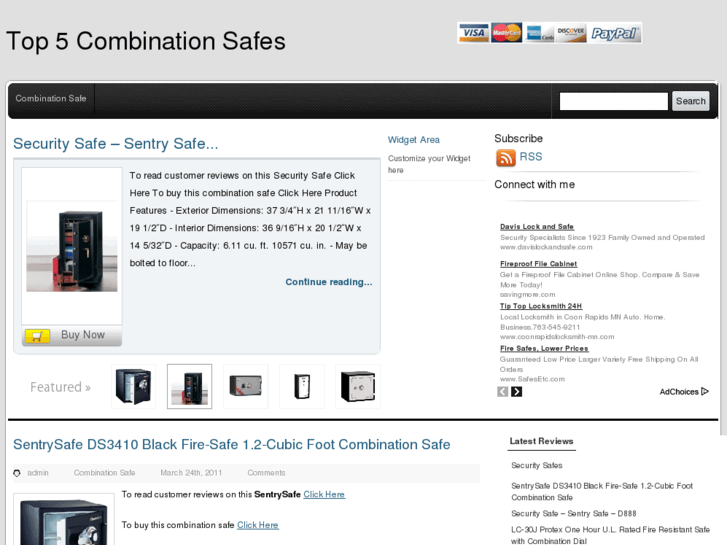Click Here link to read customer reviews
Viewport: 727px width, 545px height.
[324, 494]
